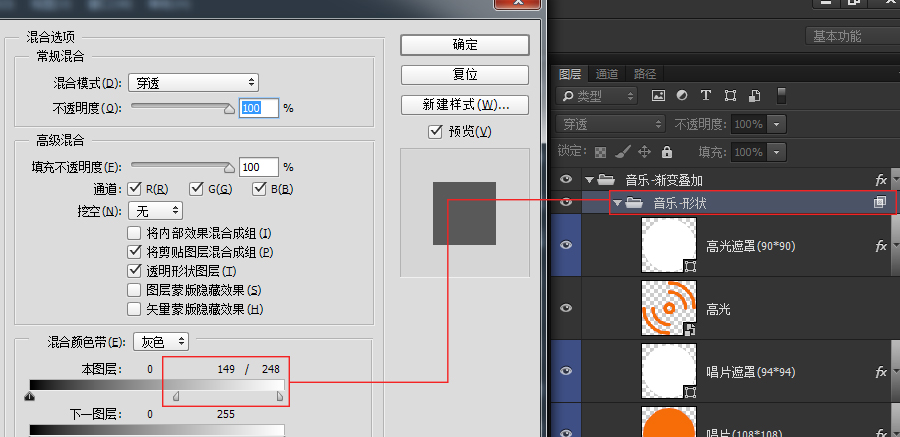Image resolution: width=900 pixels, height=437 pixels.
Task: Click the 新建样式(W)... button
Action: (x=465, y=105)
